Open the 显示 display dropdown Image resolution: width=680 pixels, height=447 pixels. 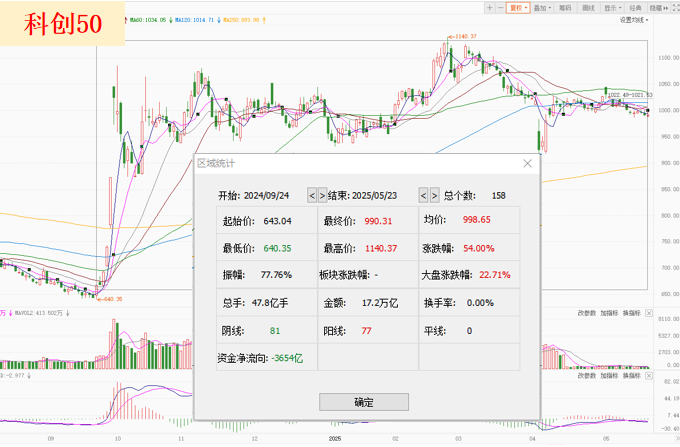tap(612, 8)
